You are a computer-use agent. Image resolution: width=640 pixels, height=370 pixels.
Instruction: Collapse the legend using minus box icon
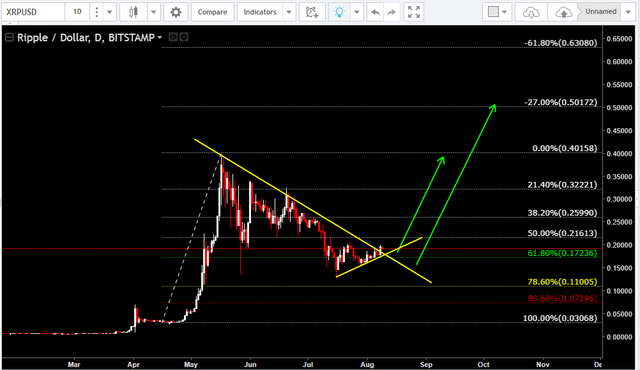click(9, 38)
